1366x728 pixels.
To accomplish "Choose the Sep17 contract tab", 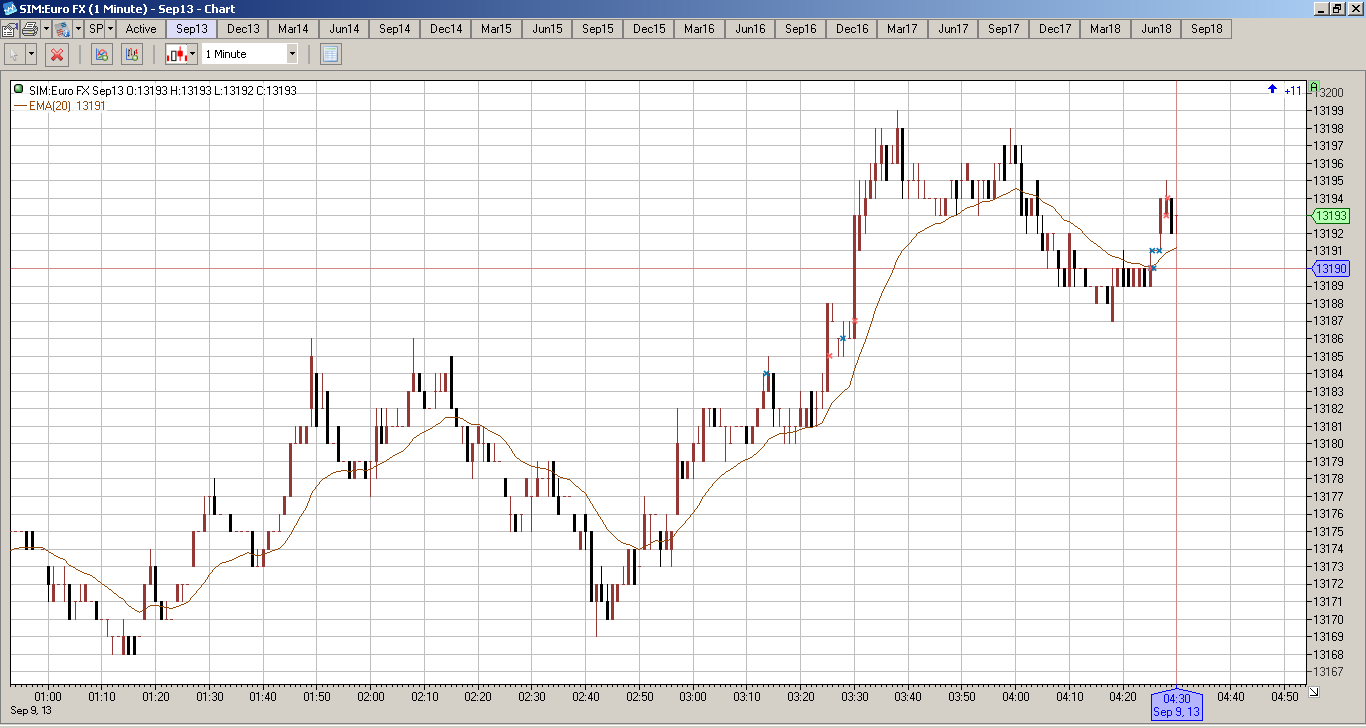I will (x=1004, y=29).
